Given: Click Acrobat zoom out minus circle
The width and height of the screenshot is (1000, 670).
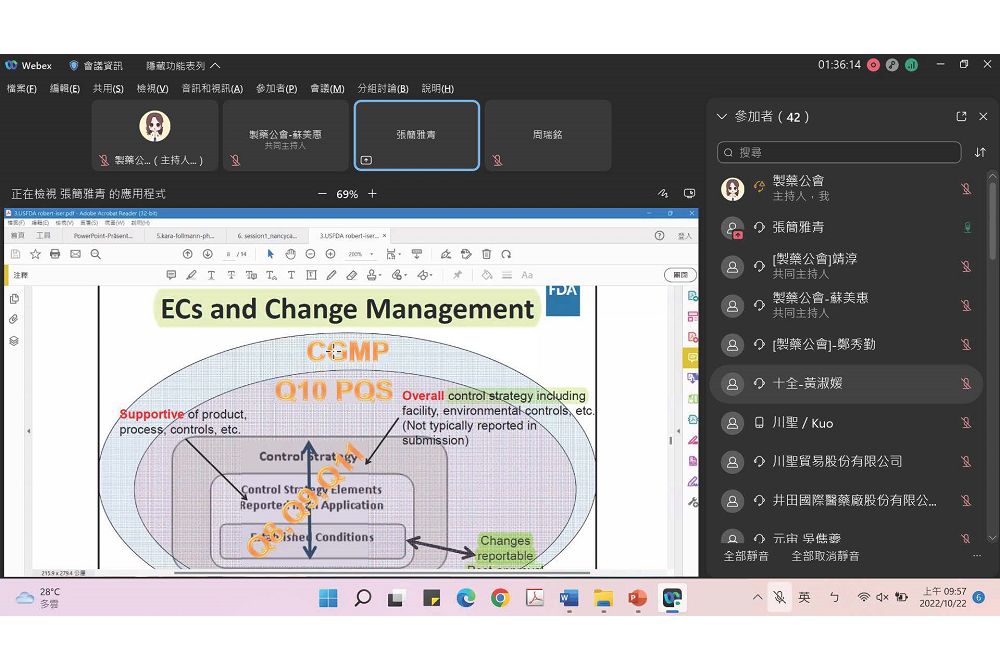Looking at the screenshot, I should [x=311, y=254].
